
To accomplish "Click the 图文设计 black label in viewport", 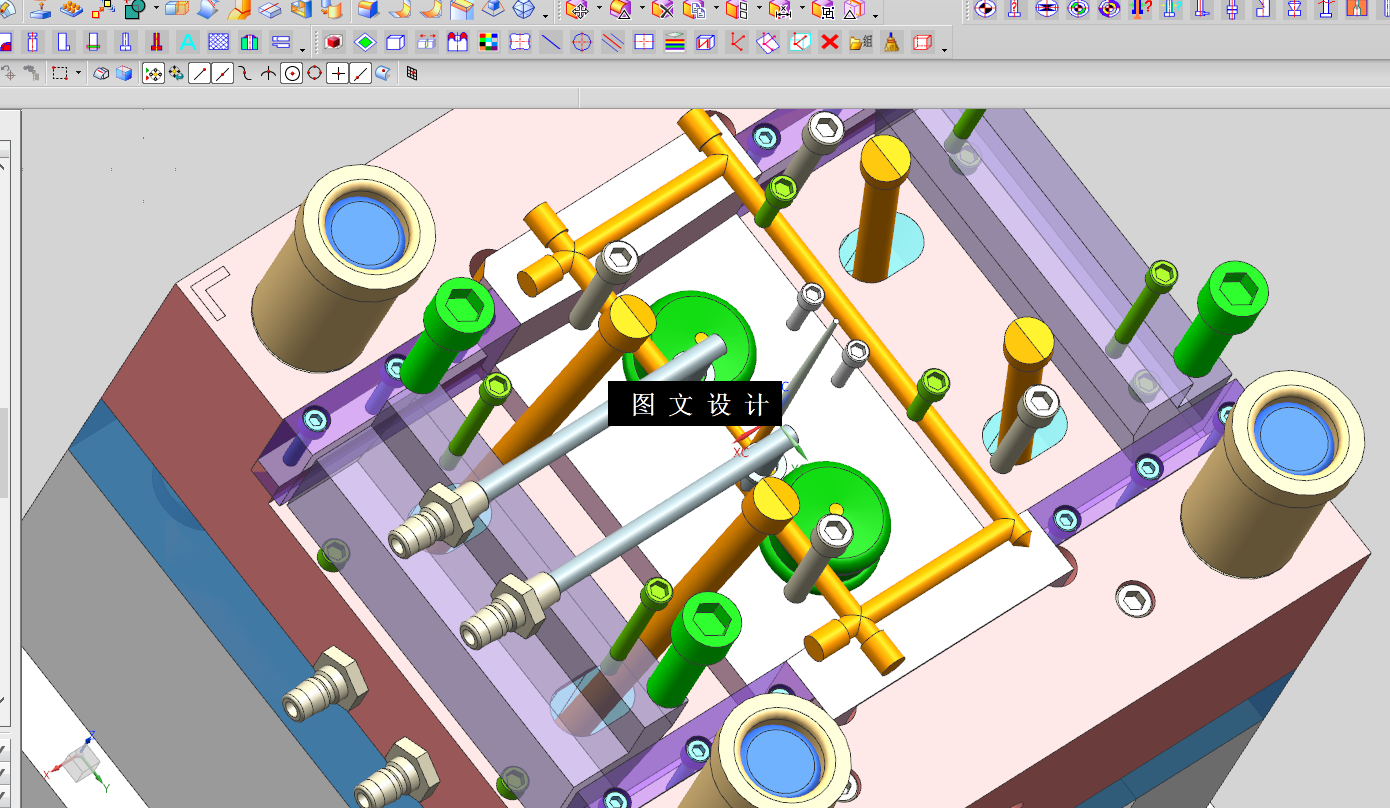I will (694, 404).
